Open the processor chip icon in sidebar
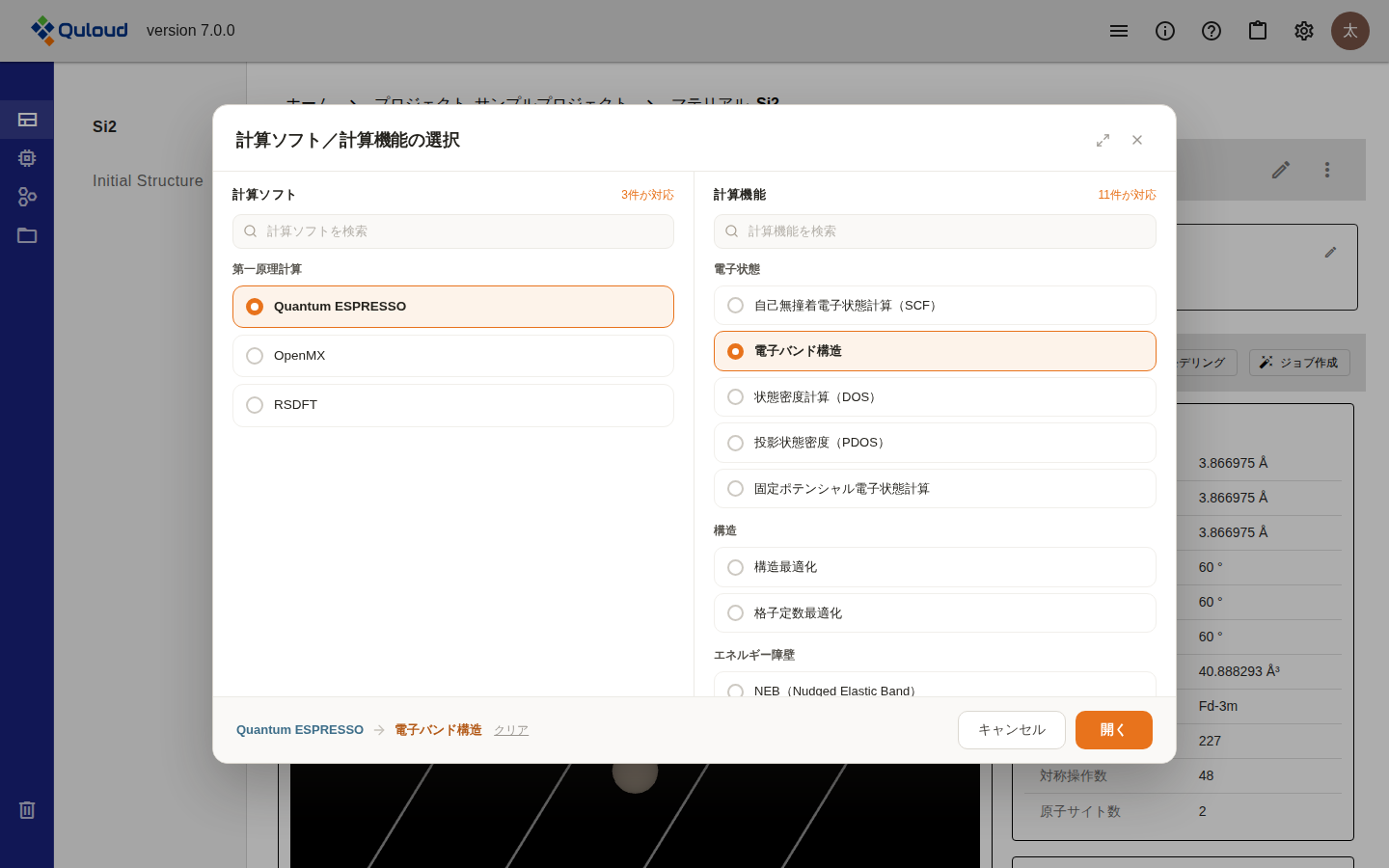This screenshot has height=868, width=1389. pos(27,158)
